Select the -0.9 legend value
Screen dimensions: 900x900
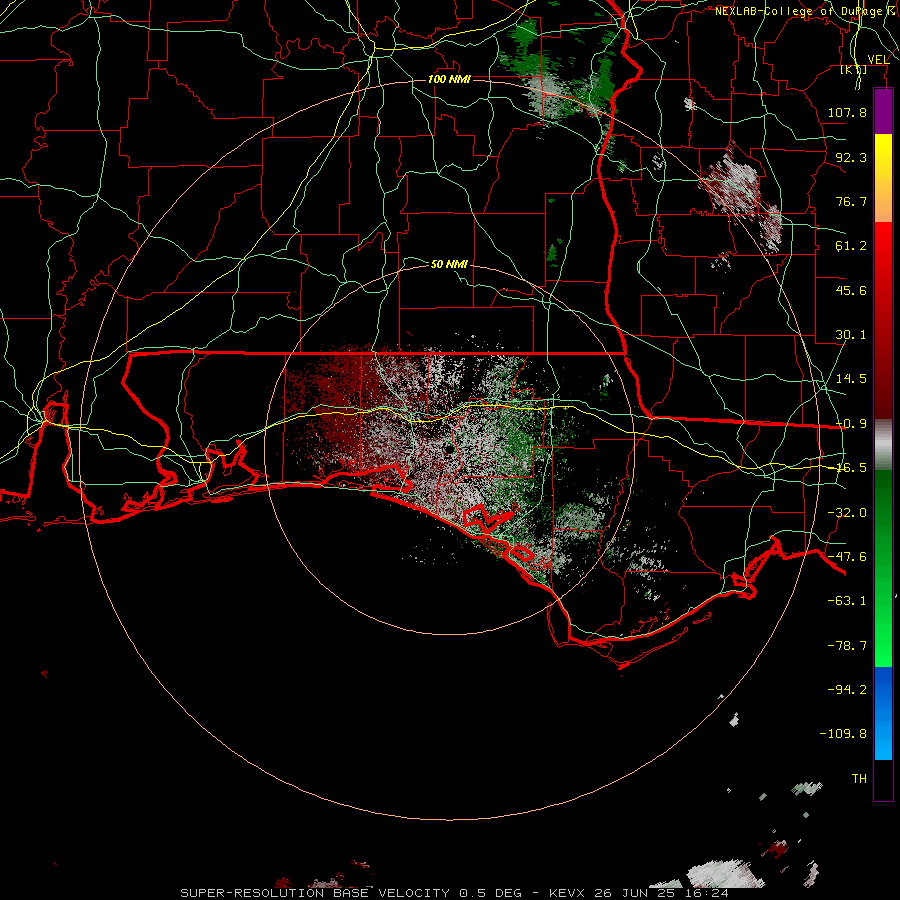pos(851,424)
